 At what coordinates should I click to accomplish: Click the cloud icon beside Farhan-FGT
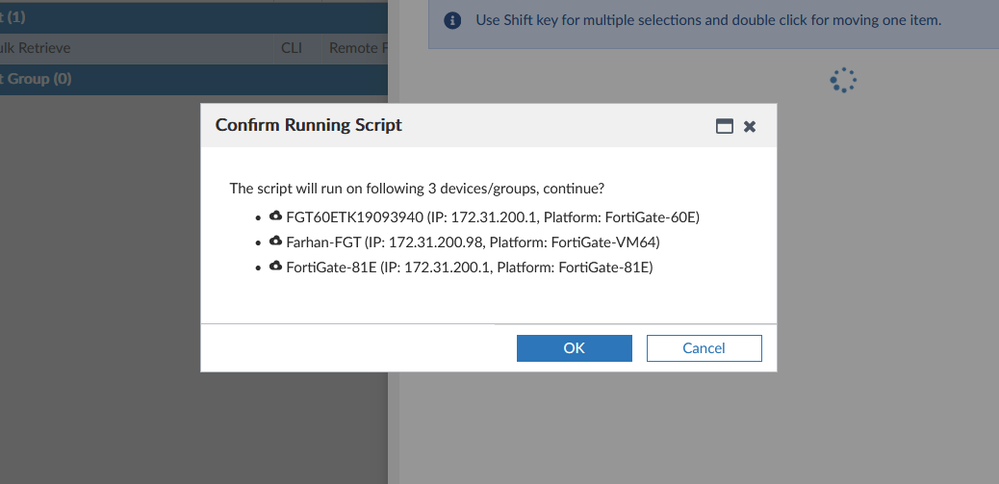276,241
